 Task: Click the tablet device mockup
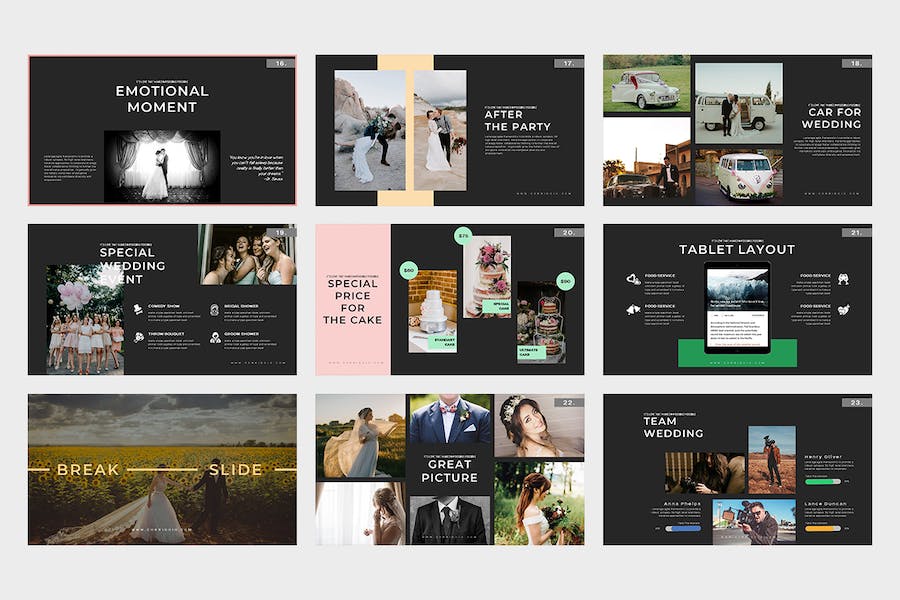pyautogui.click(x=738, y=307)
